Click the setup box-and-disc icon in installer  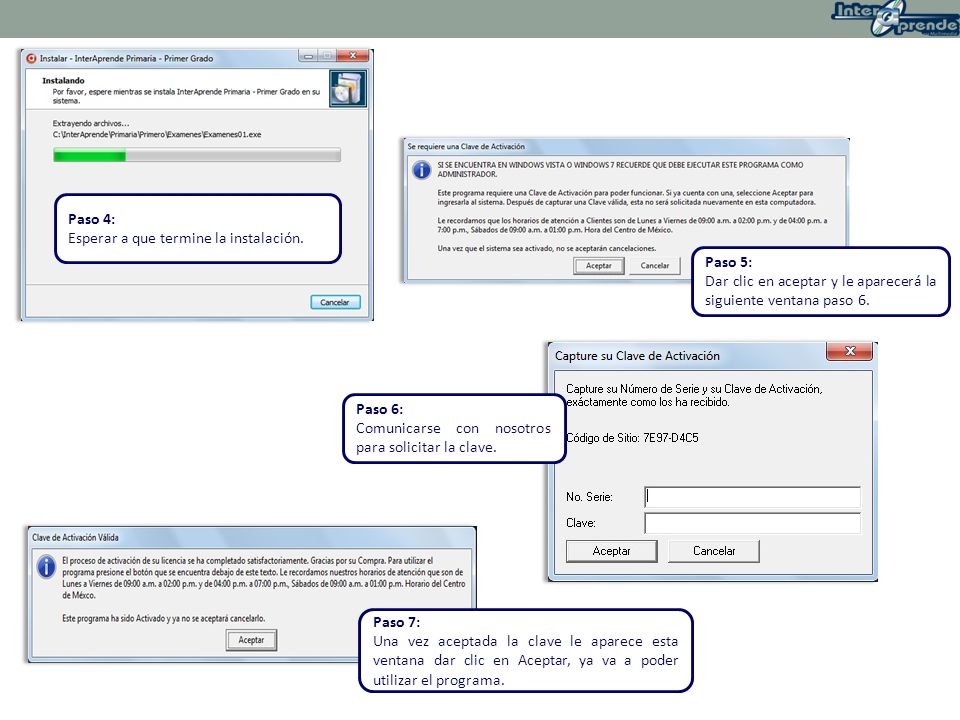348,89
